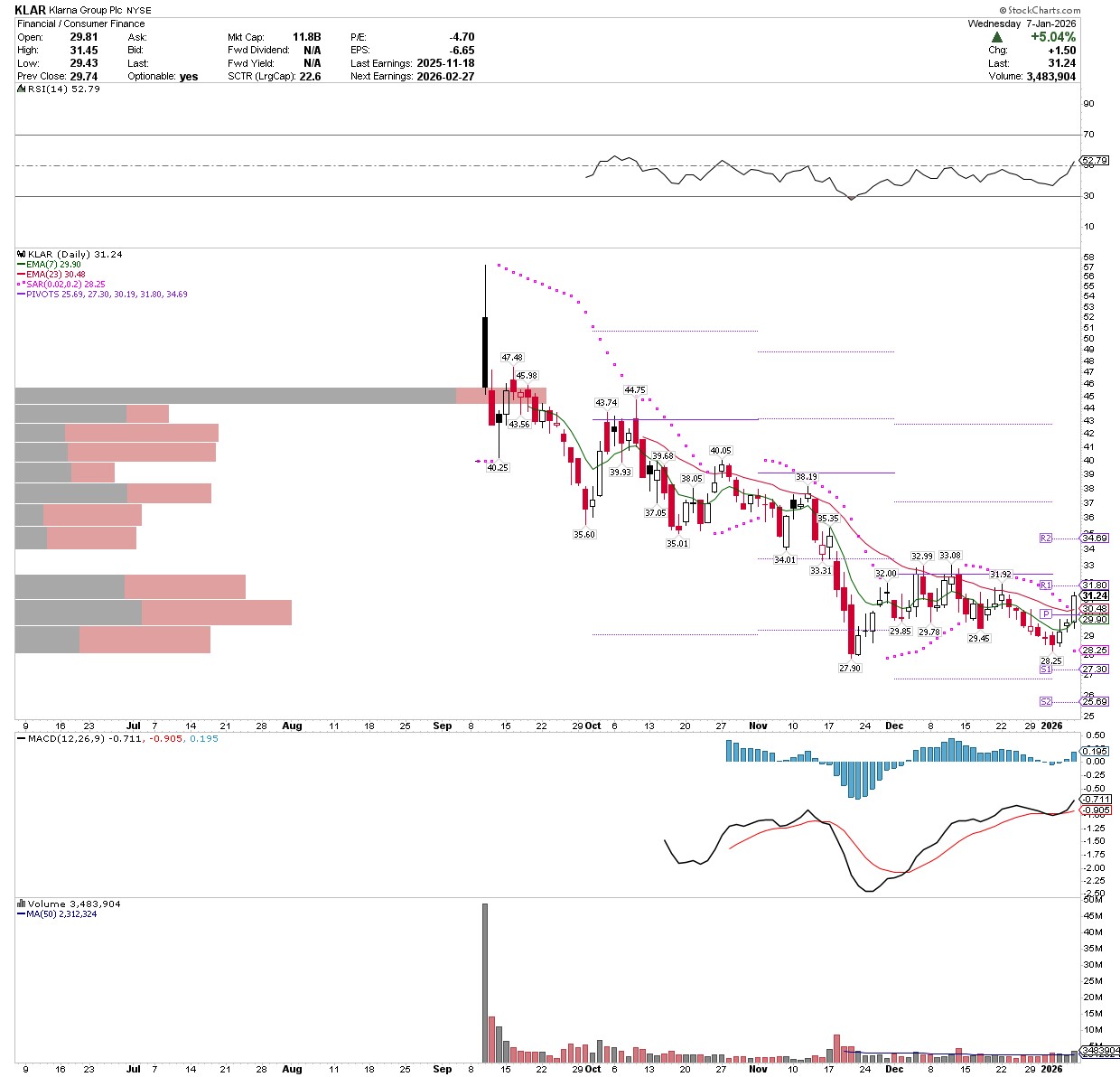Select the S2 pivot marker

click(1046, 702)
